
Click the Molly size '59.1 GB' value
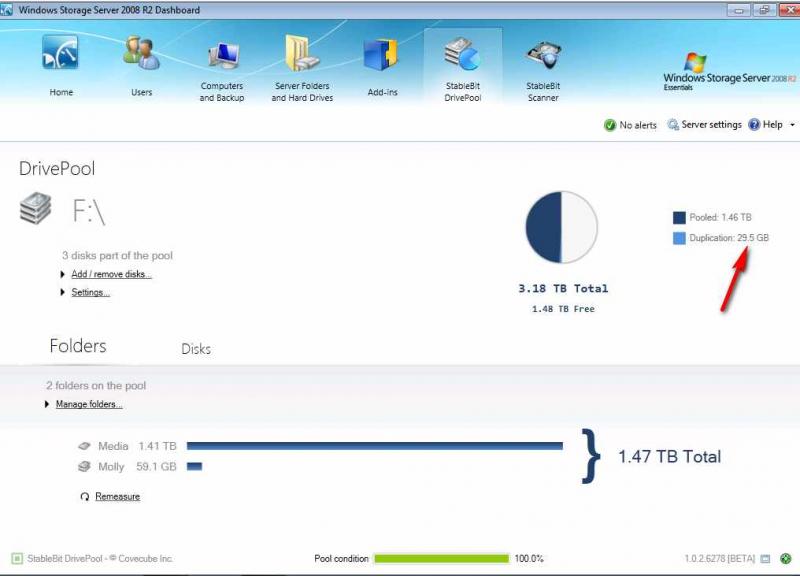pyautogui.click(x=156, y=466)
